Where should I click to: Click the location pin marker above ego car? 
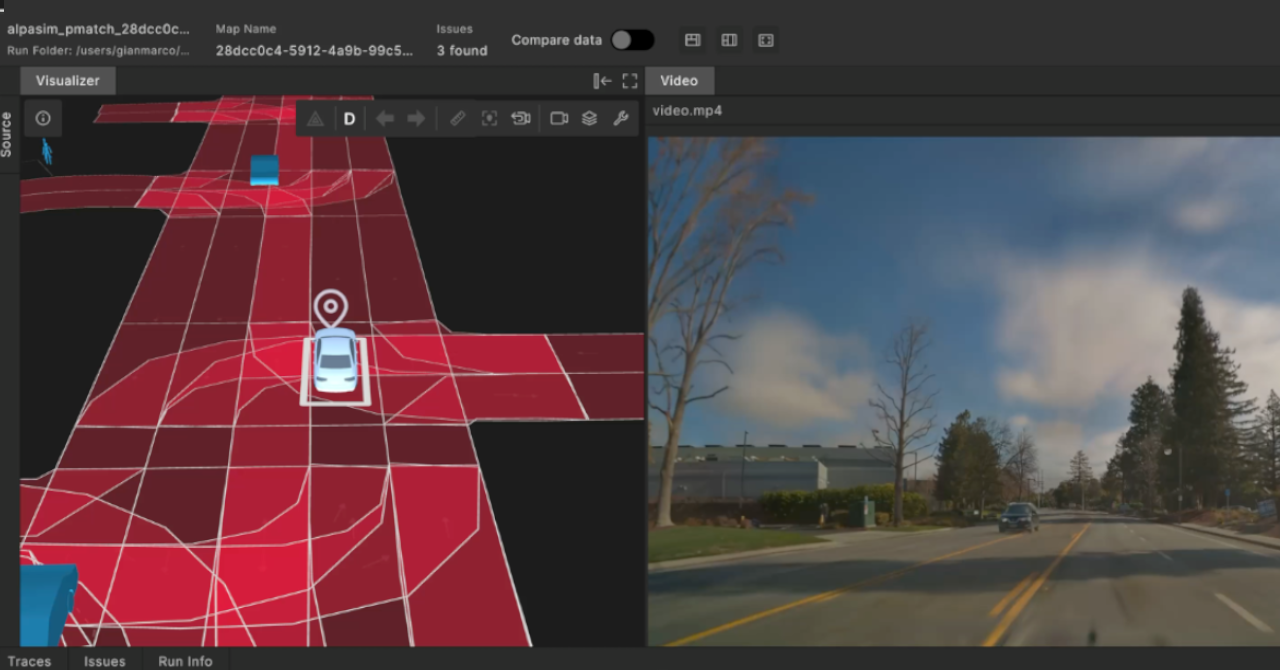coord(331,308)
